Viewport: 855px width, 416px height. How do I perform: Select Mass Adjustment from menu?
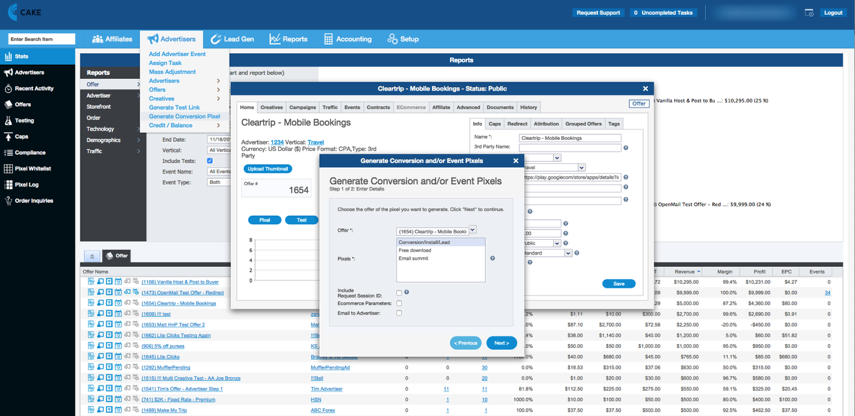pyautogui.click(x=172, y=72)
